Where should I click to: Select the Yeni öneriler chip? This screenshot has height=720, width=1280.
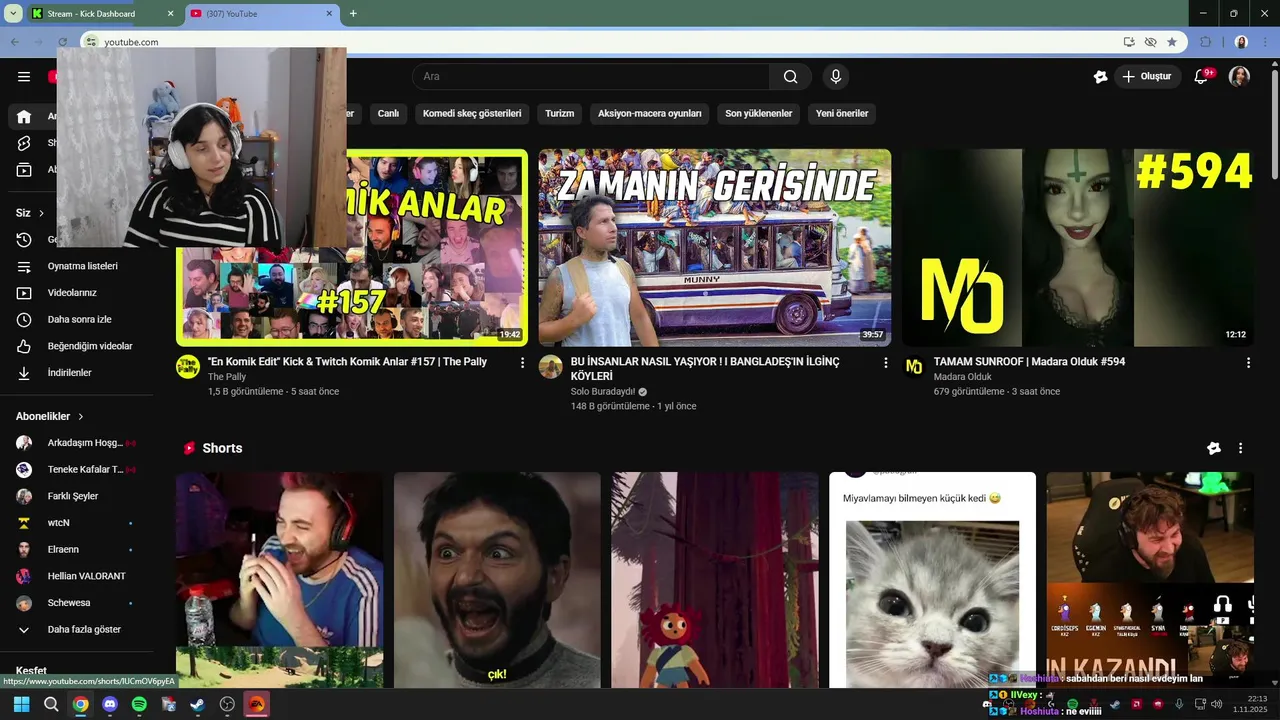842,114
